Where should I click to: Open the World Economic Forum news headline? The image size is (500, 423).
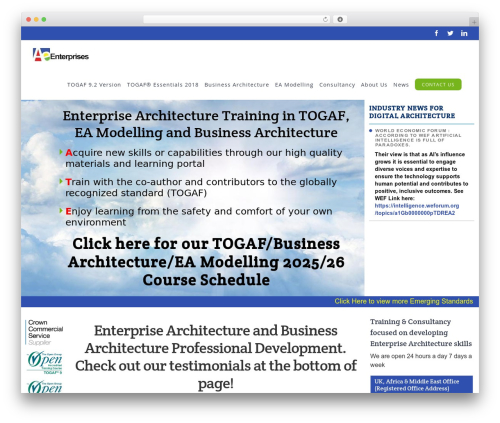pyautogui.click(x=418, y=137)
